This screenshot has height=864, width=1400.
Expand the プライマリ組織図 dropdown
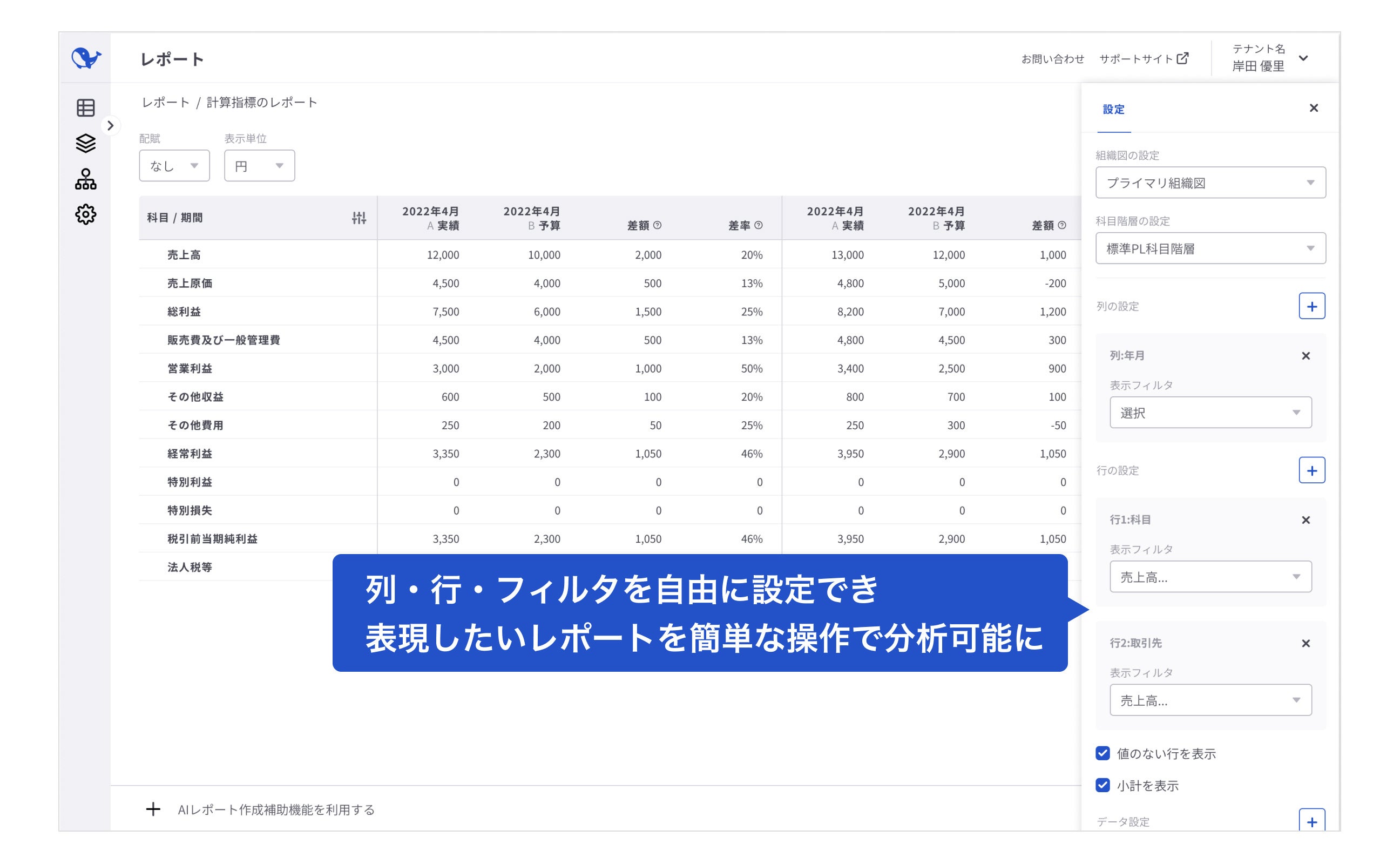1210,183
